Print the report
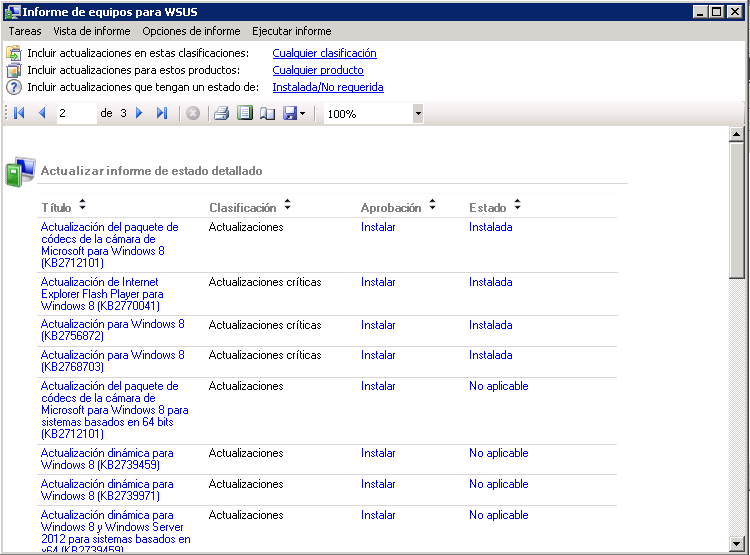This screenshot has width=750, height=555. pyautogui.click(x=221, y=113)
